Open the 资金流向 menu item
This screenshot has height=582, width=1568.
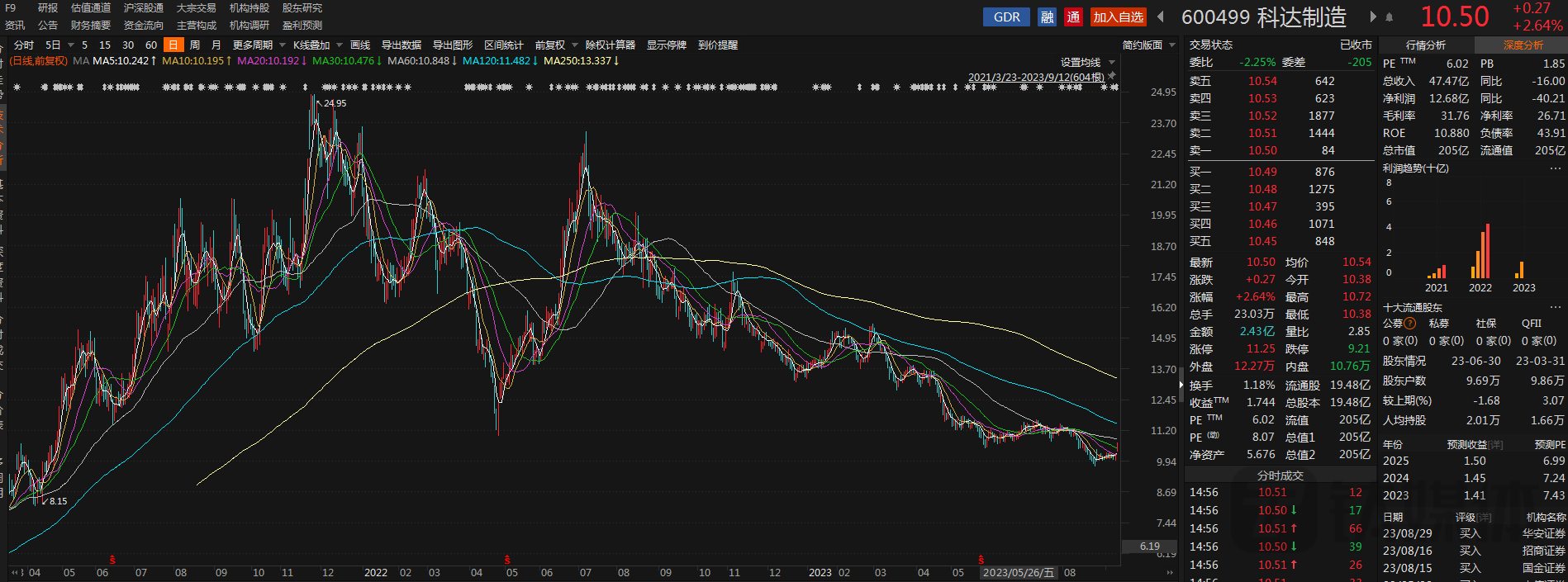tap(144, 26)
